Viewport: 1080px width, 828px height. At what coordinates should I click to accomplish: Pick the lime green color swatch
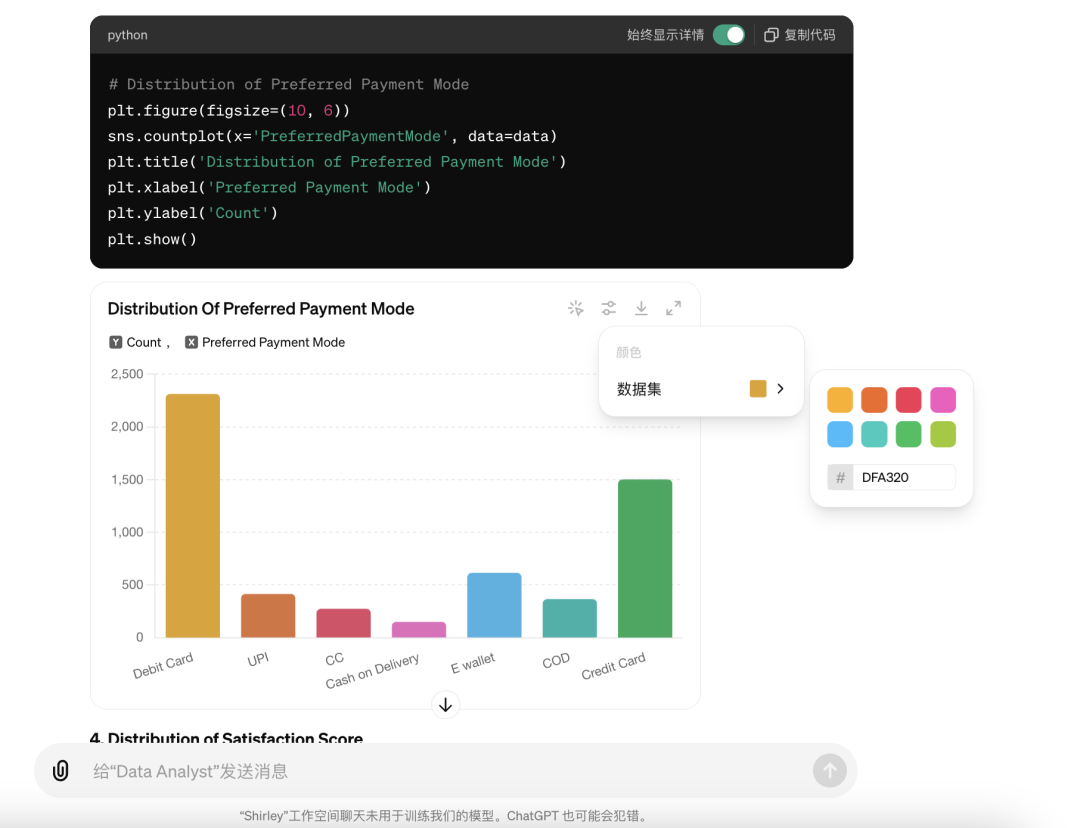[x=943, y=434]
